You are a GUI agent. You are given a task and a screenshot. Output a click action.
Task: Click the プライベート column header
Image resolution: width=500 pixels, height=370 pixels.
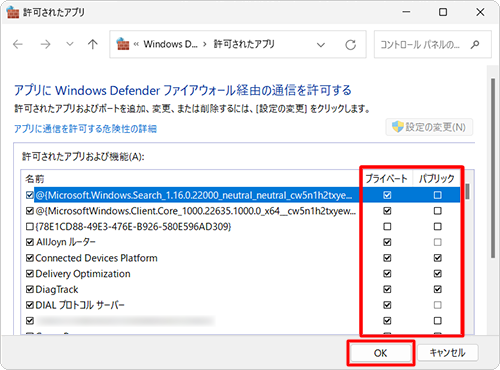pos(387,179)
